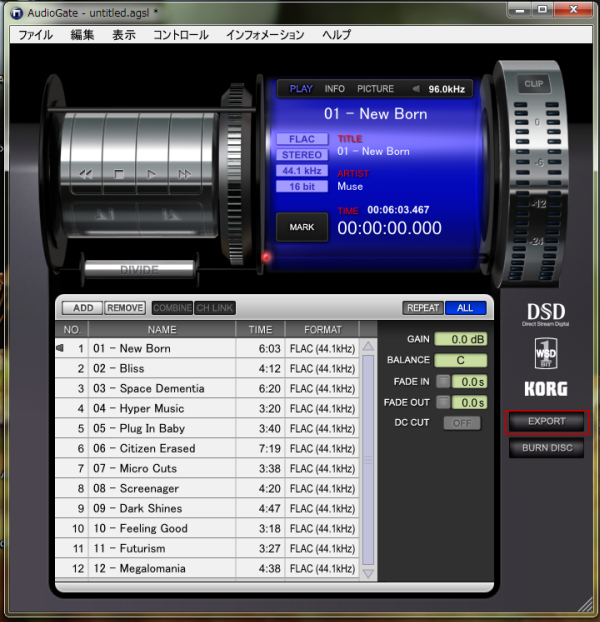Toggle the REPEAT mode button
Screen dimensions: 600x622
pyautogui.click(x=423, y=308)
